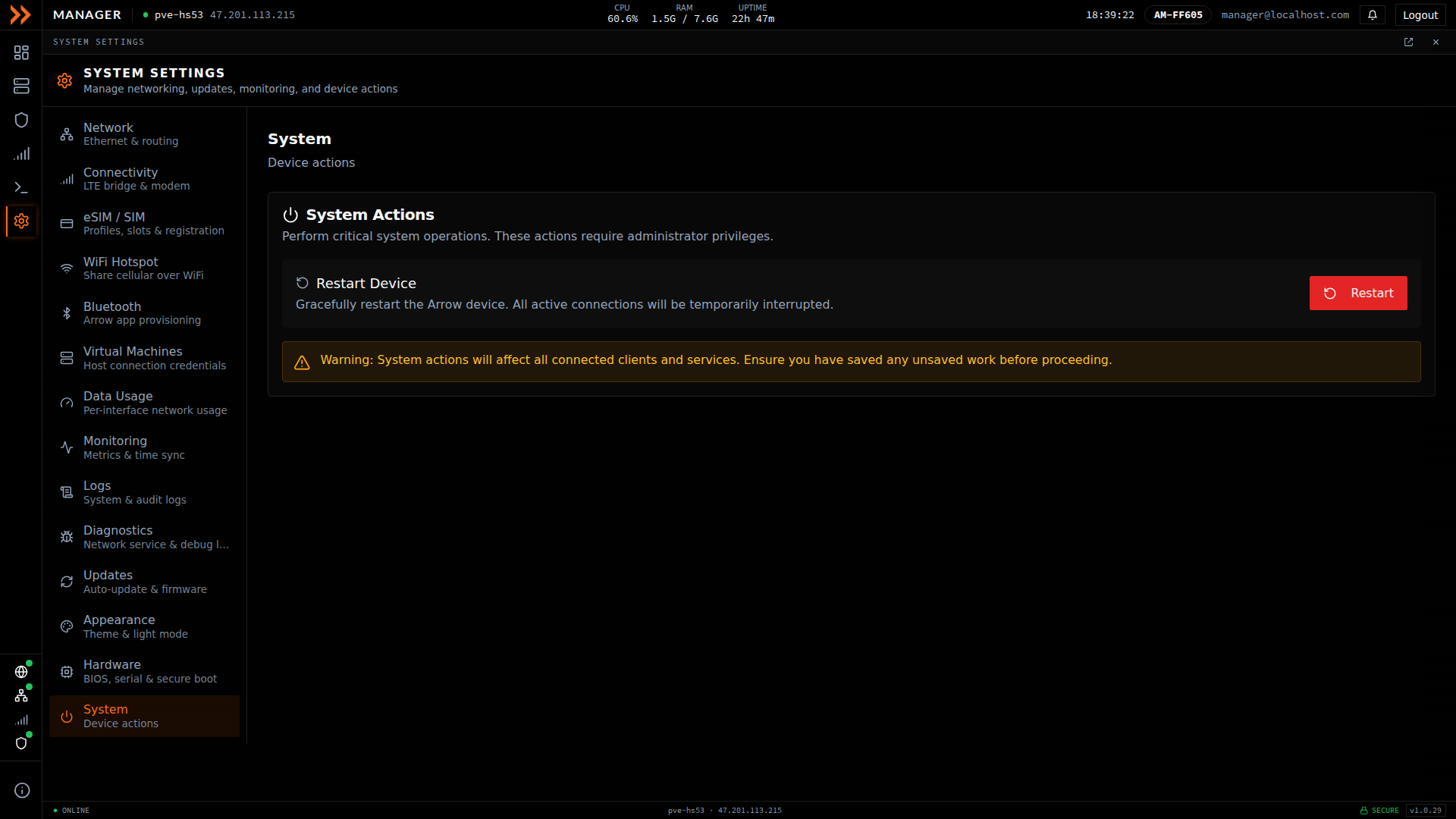The height and width of the screenshot is (819, 1456).
Task: Log out using the Logout button
Action: (1420, 15)
